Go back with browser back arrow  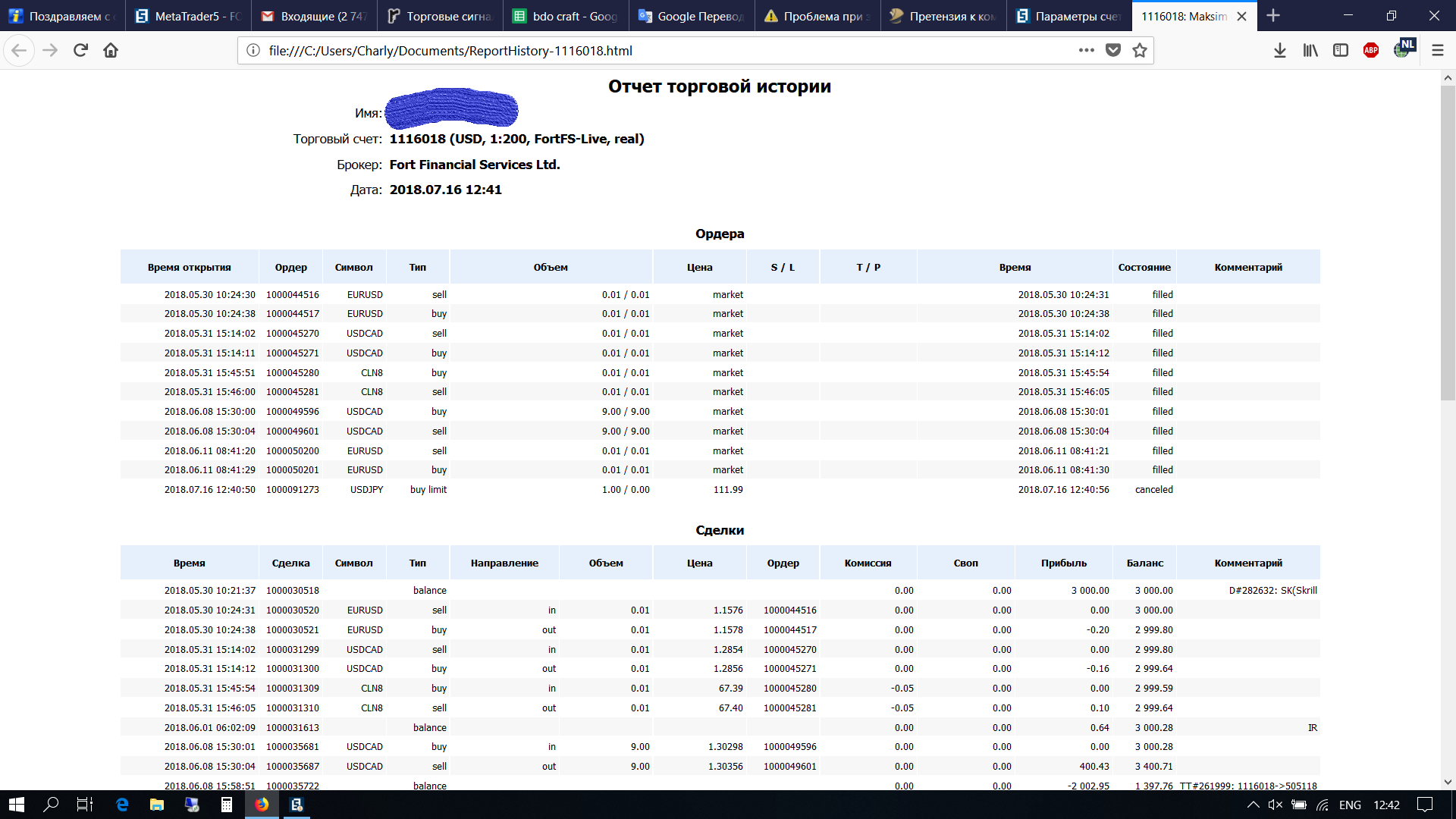(x=19, y=50)
